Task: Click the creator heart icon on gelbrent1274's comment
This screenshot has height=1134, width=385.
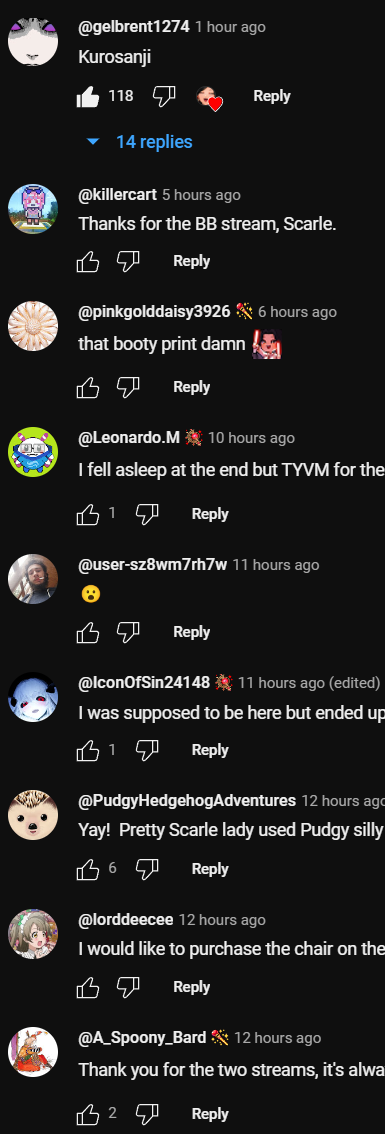Action: coord(209,98)
